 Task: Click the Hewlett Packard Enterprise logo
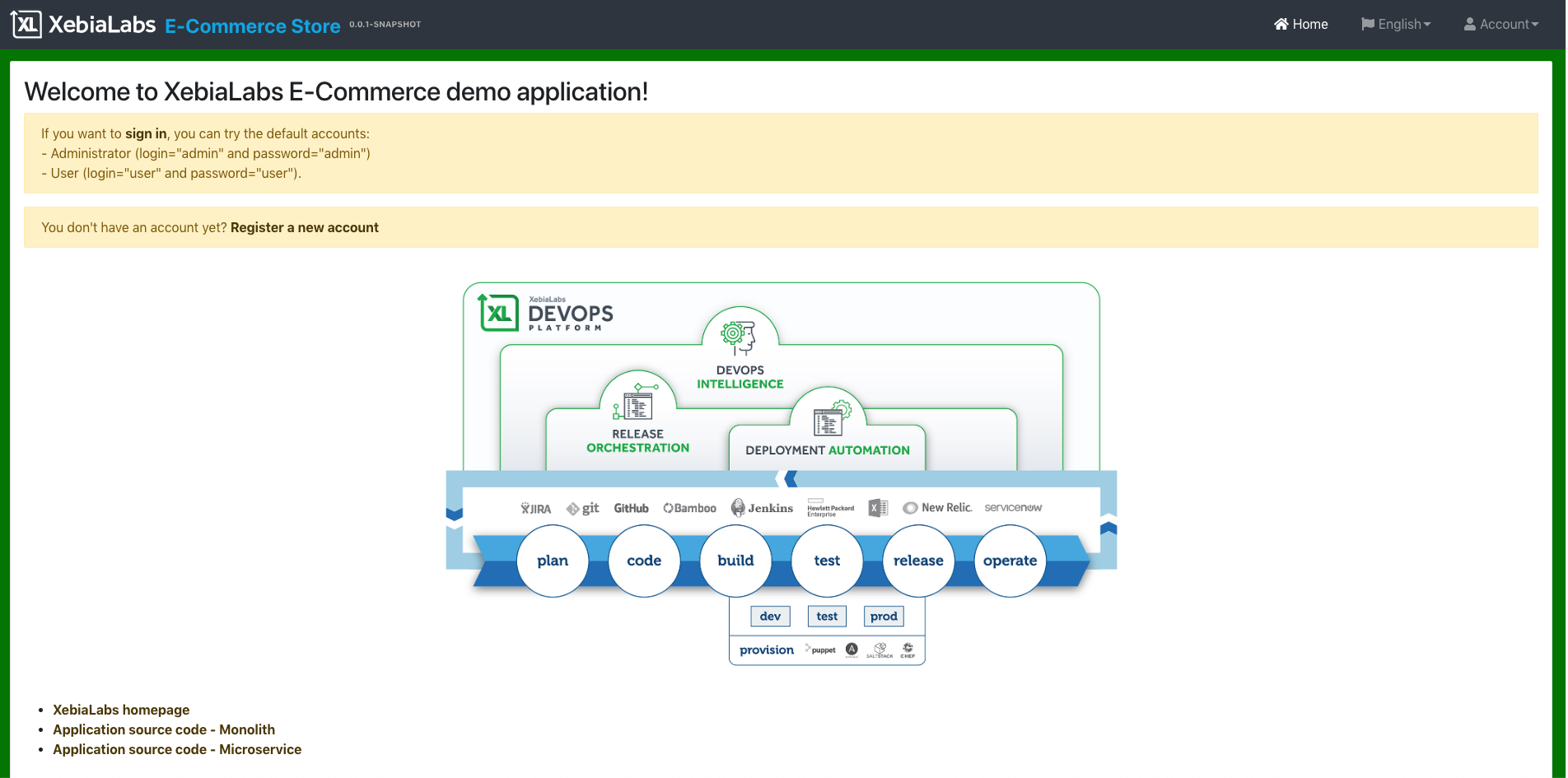pyautogui.click(x=830, y=508)
